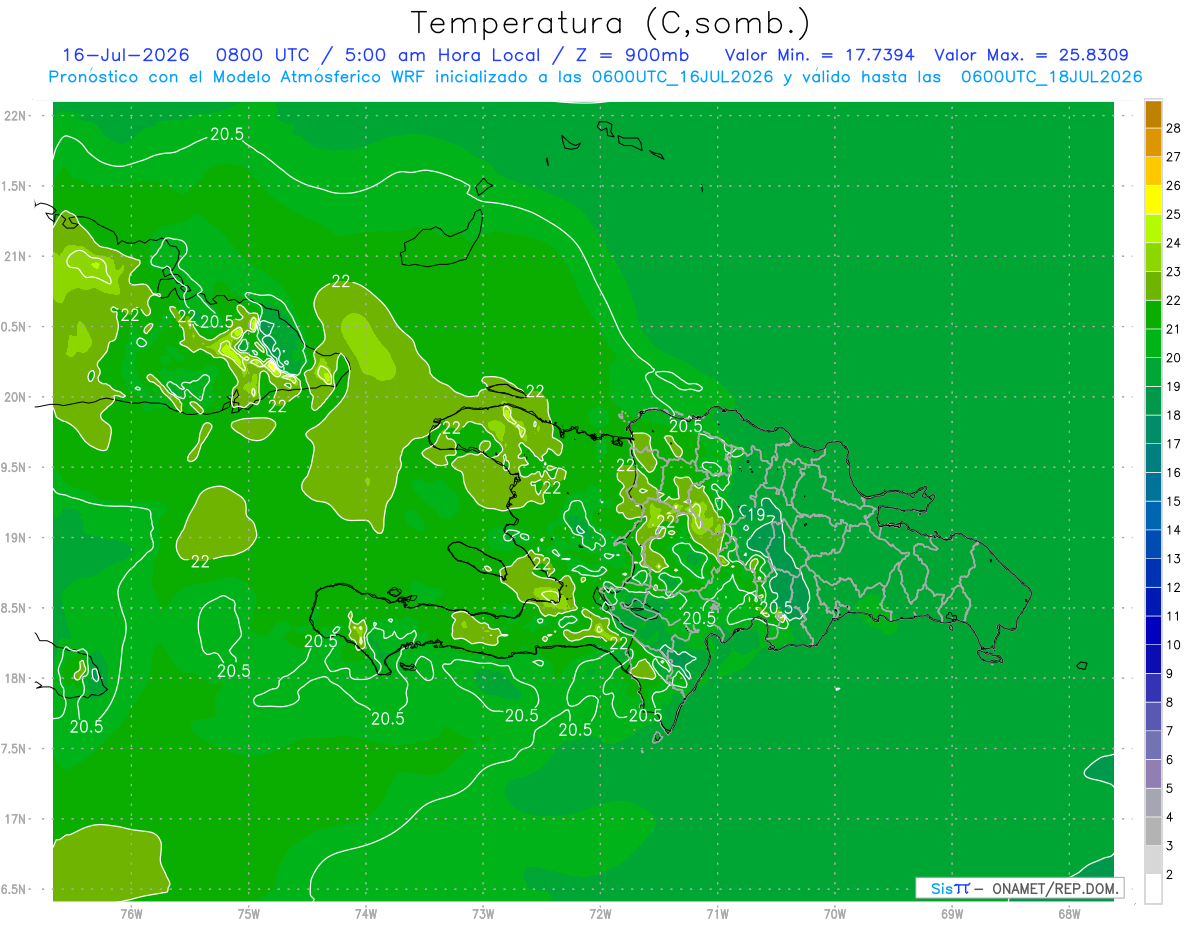Click the legend value '17'
The height and width of the screenshot is (927, 1200).
(1173, 444)
